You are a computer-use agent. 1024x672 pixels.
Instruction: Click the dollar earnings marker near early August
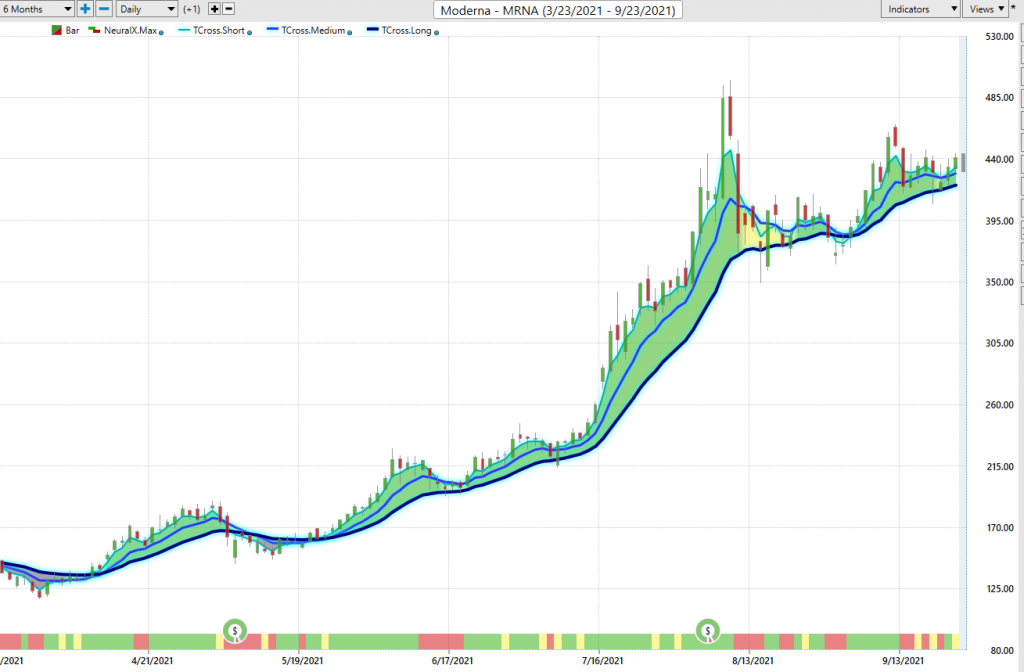pyautogui.click(x=708, y=631)
